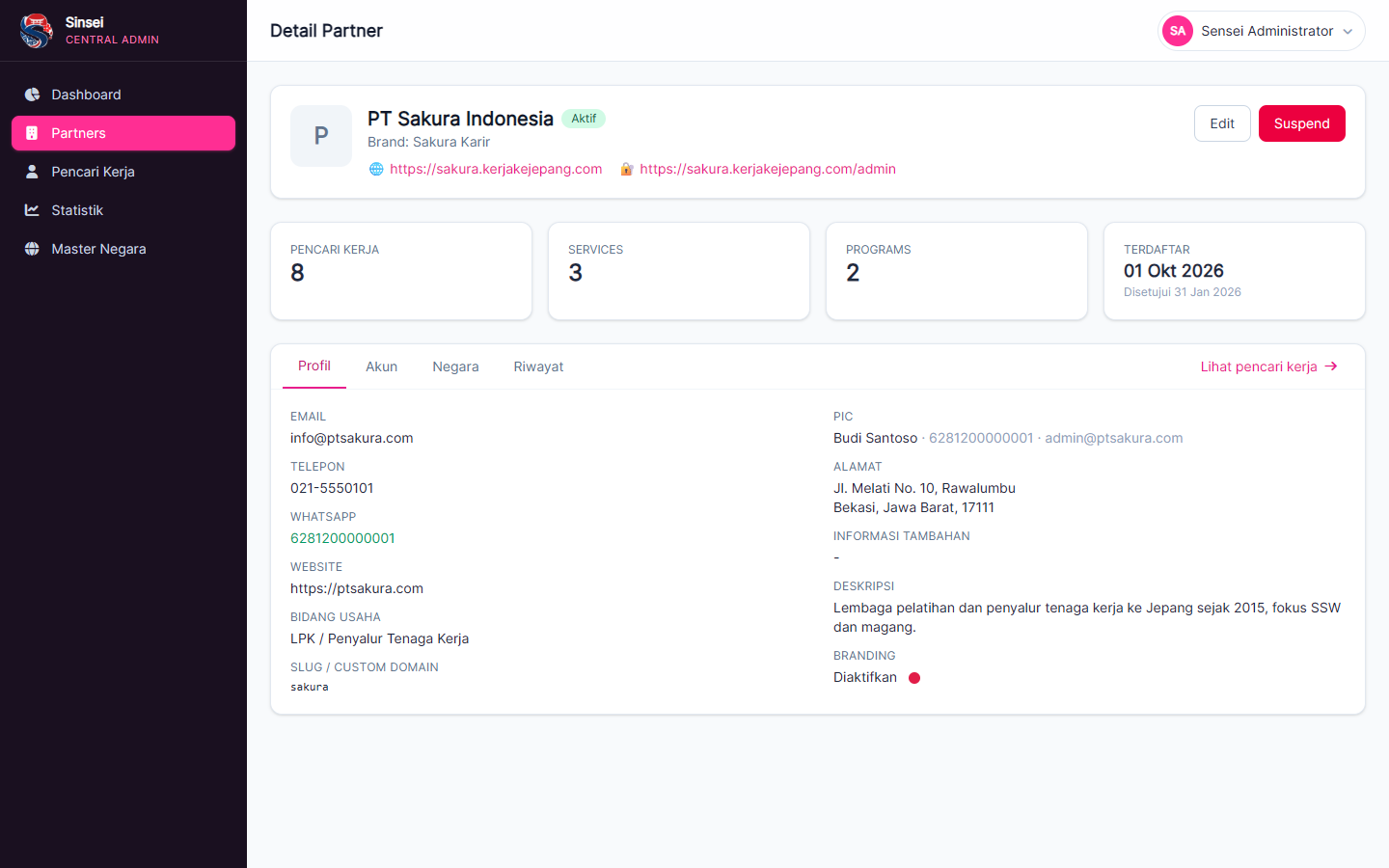Open the Sensei Administrator dropdown chevron
The width and height of the screenshot is (1389, 868).
[x=1348, y=32]
